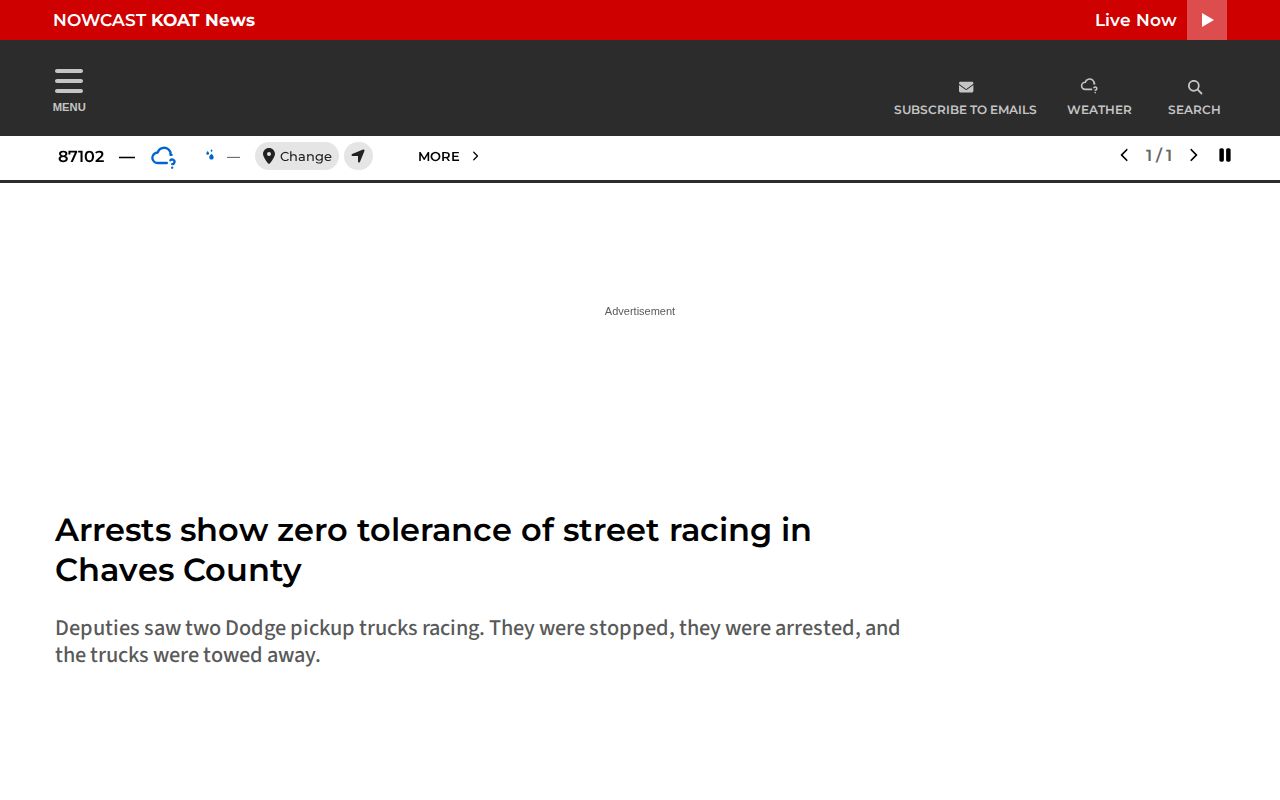Click the Advertisement label

[640, 311]
